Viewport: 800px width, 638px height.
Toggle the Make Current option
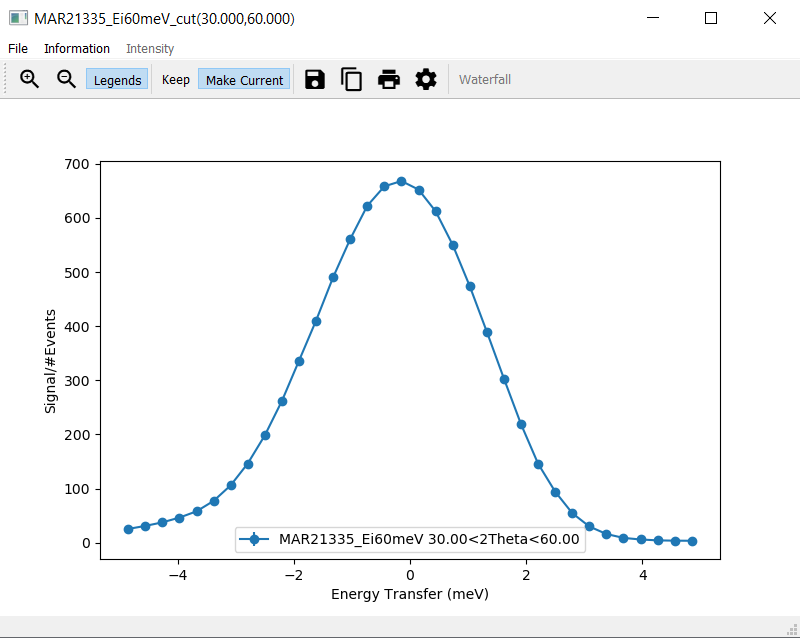(x=244, y=80)
